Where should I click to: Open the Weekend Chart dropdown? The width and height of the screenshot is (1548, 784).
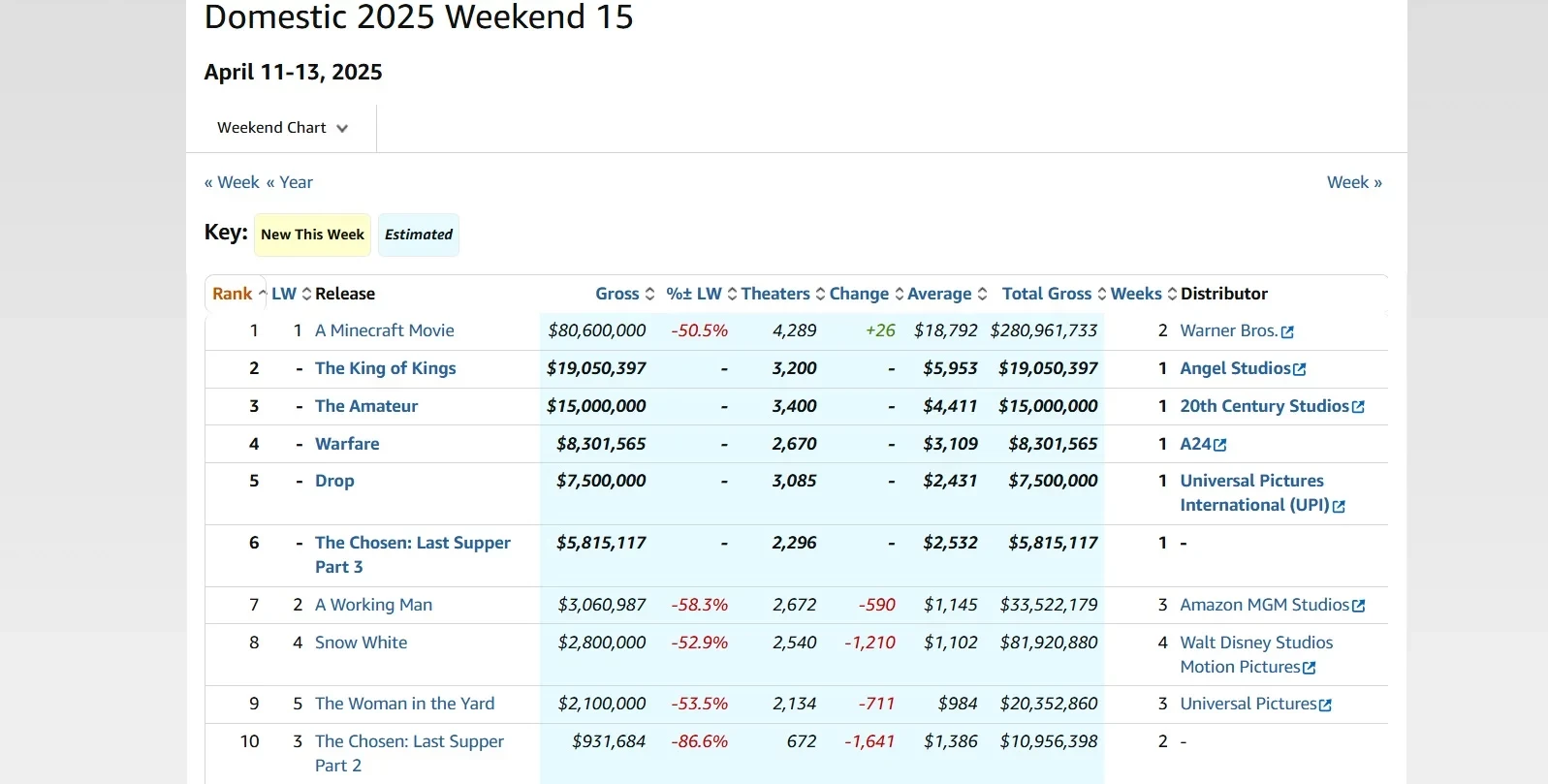(281, 128)
